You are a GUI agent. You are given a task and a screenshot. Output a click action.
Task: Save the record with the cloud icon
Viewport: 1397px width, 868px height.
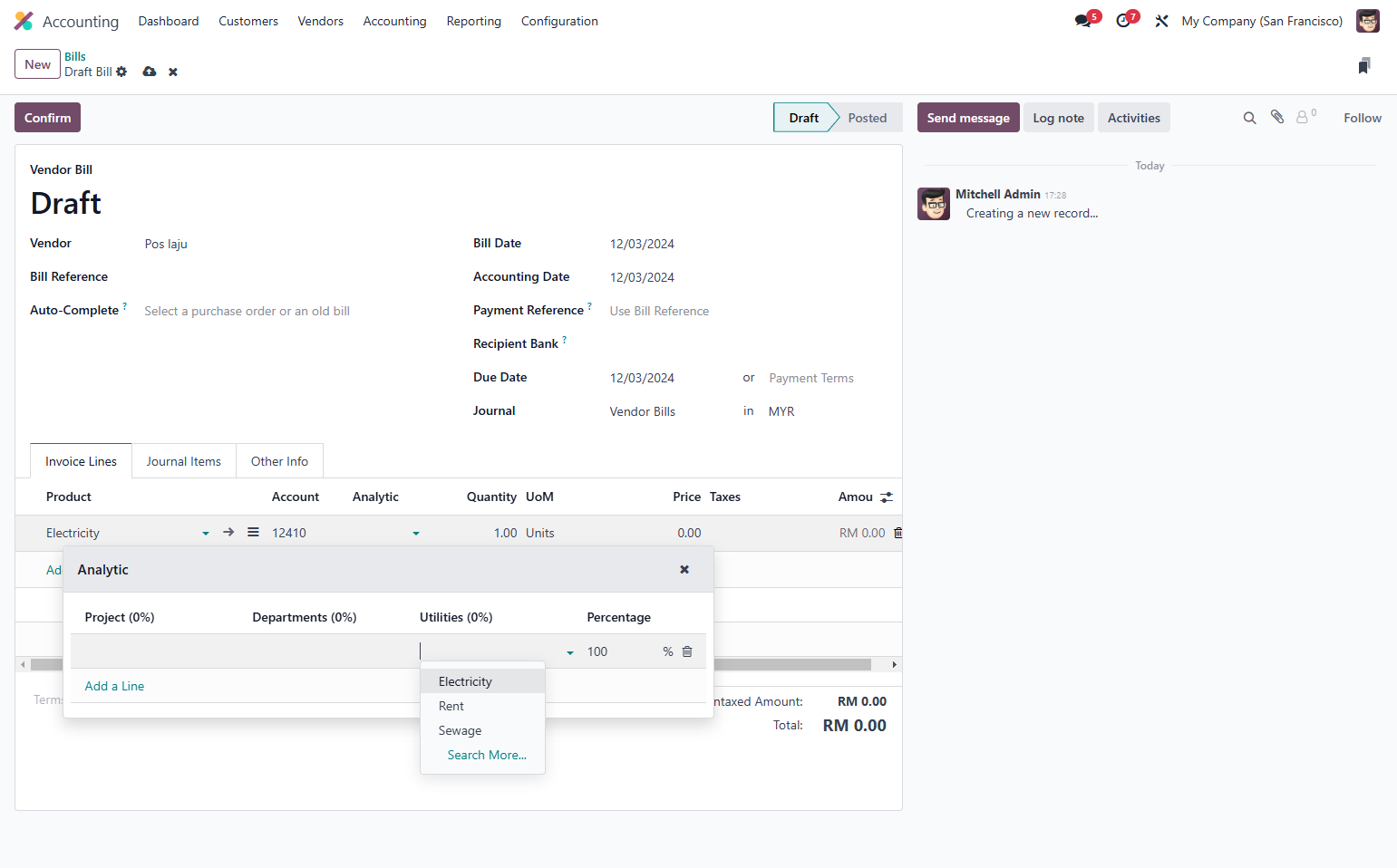[x=150, y=72]
